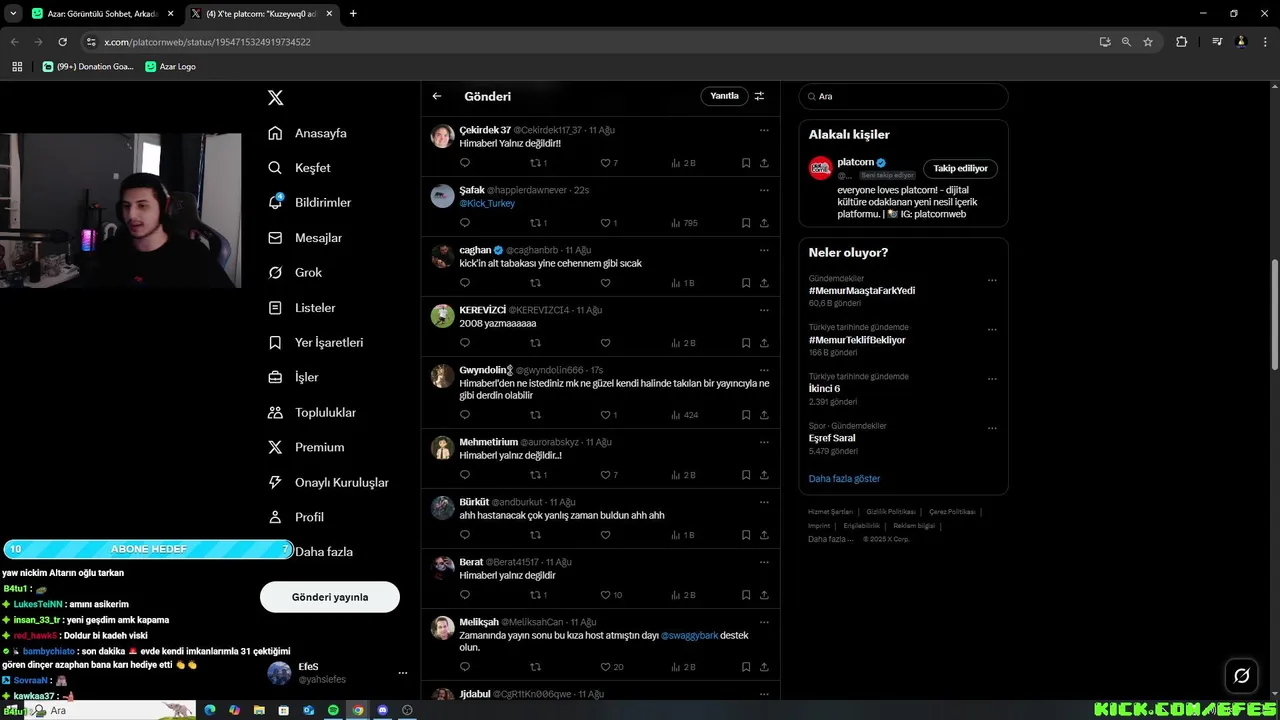Like Şafak's reply
The width and height of the screenshot is (1280, 720).
[x=605, y=223]
